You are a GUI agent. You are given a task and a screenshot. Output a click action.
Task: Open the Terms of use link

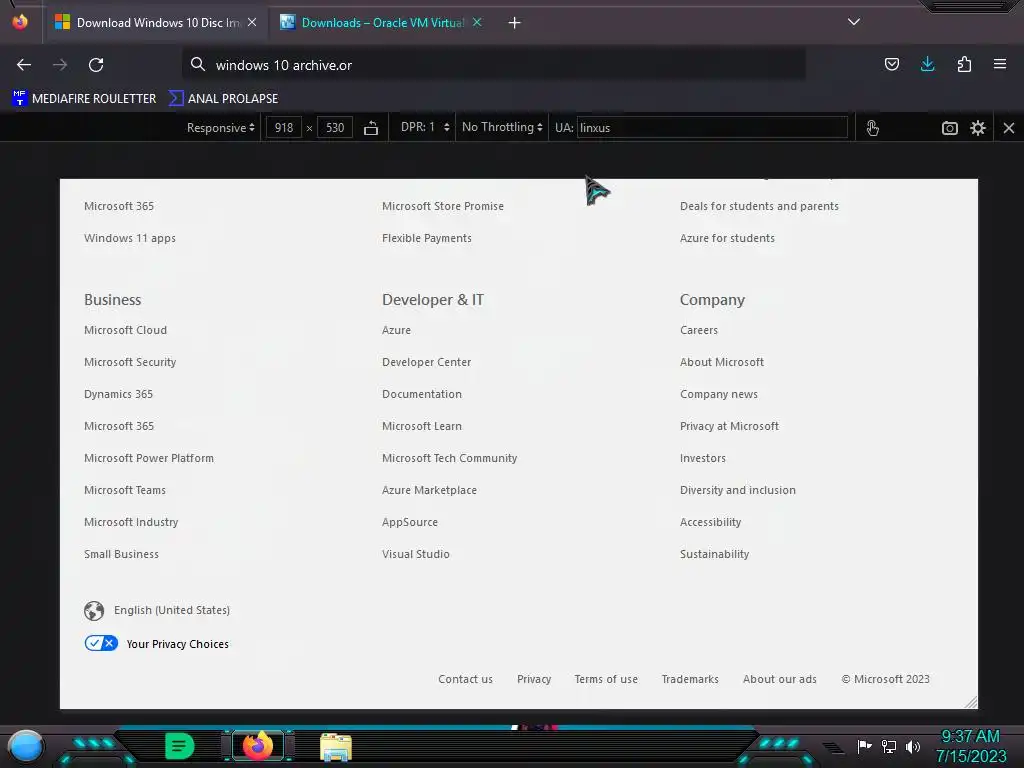(x=606, y=680)
